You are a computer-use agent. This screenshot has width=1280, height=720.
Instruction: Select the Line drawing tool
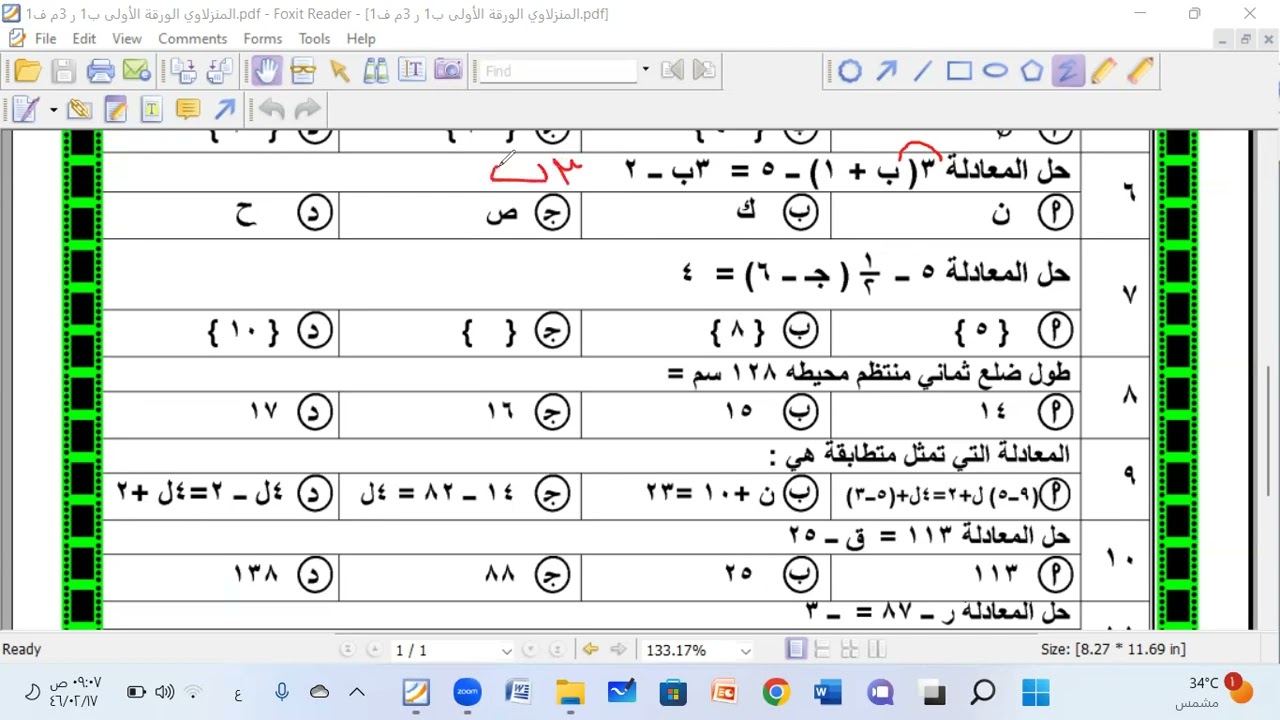pyautogui.click(x=922, y=71)
